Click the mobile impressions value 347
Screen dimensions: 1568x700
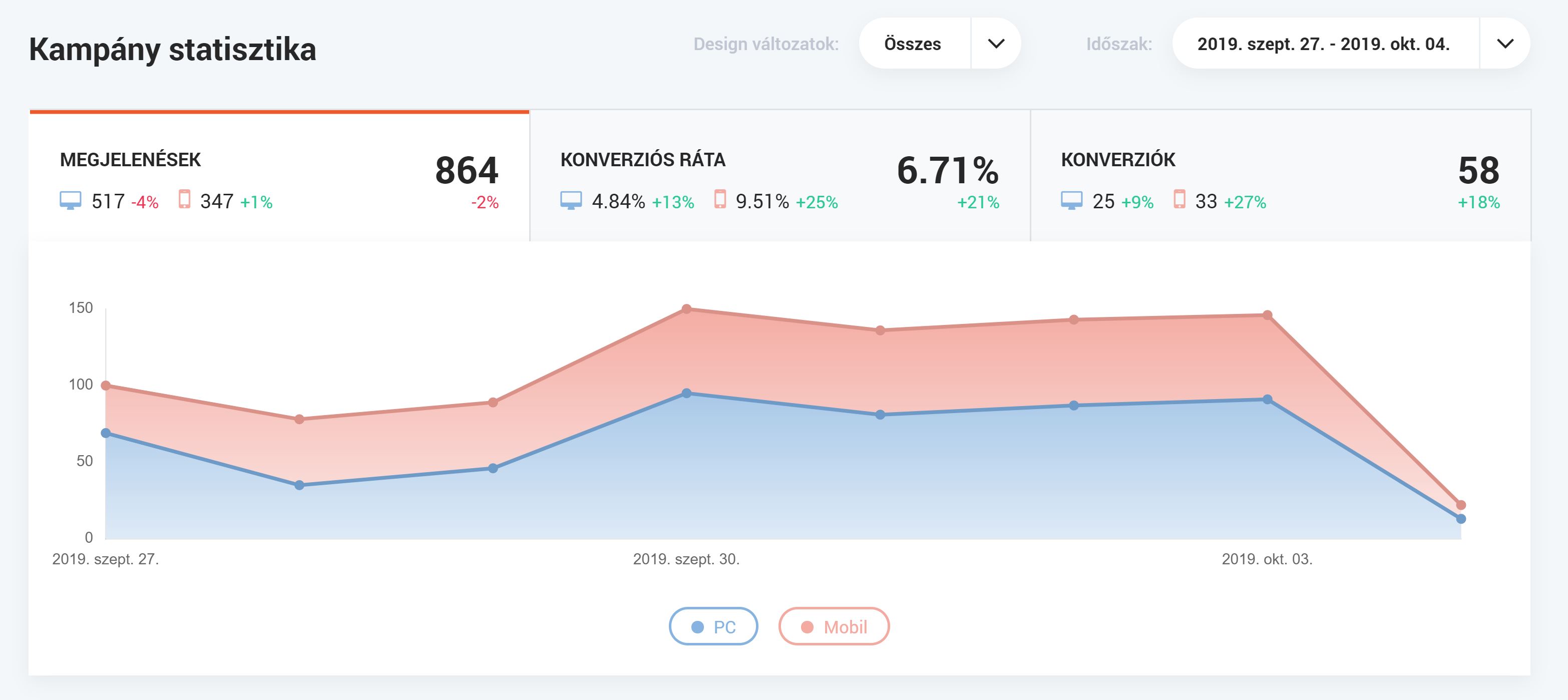(217, 201)
